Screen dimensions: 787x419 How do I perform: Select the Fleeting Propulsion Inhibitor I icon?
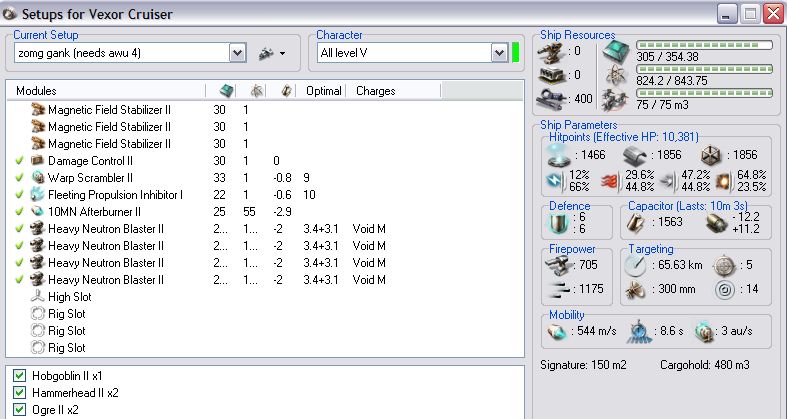38,195
